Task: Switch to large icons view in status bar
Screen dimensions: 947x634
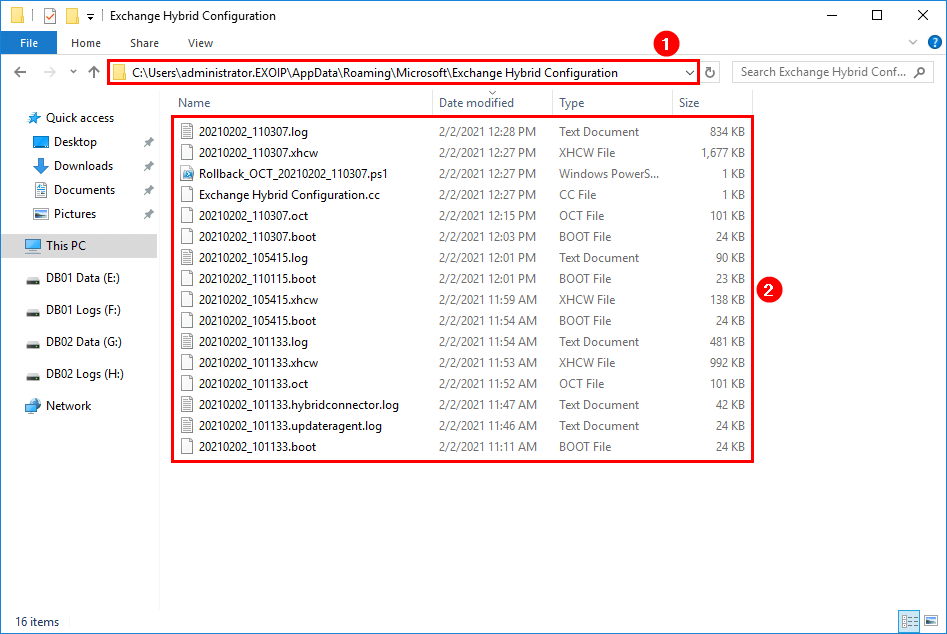Action: [x=931, y=621]
